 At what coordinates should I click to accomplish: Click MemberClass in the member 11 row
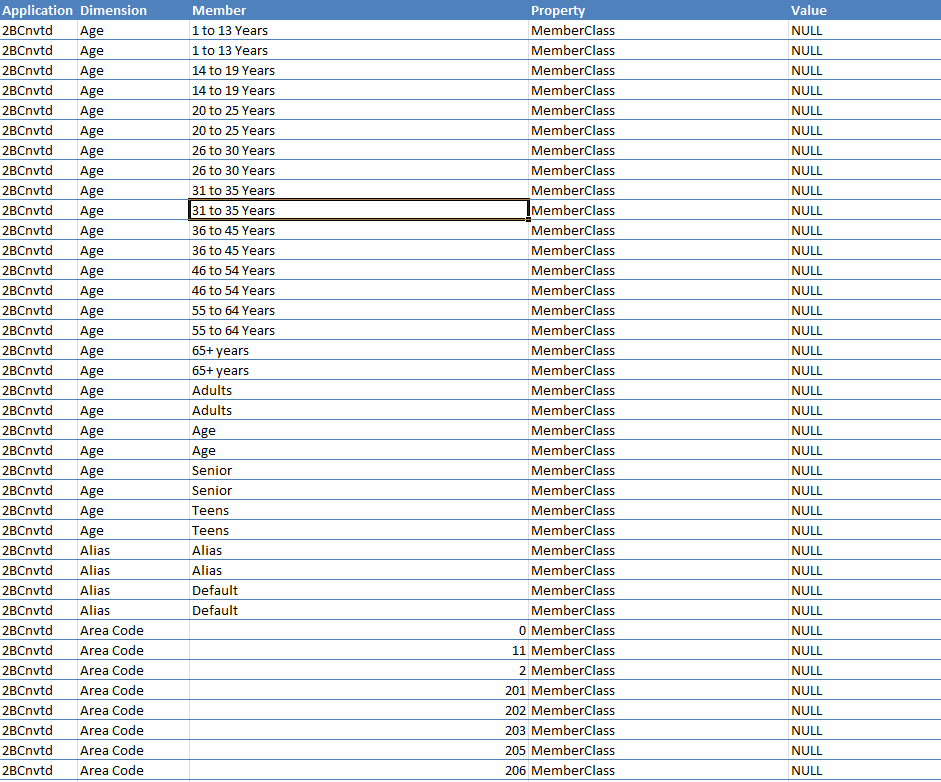(x=658, y=651)
